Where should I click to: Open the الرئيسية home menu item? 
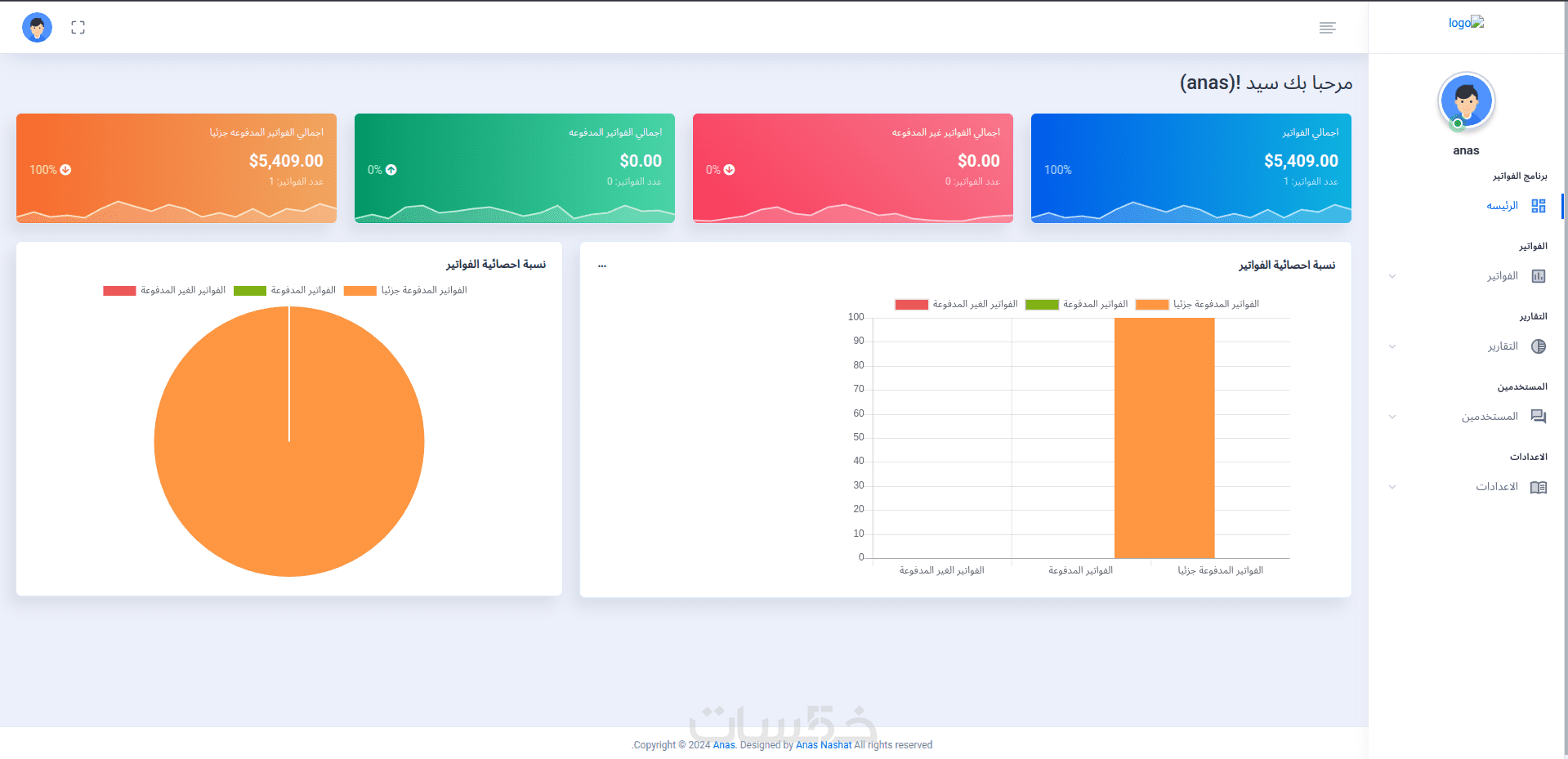pos(1502,206)
